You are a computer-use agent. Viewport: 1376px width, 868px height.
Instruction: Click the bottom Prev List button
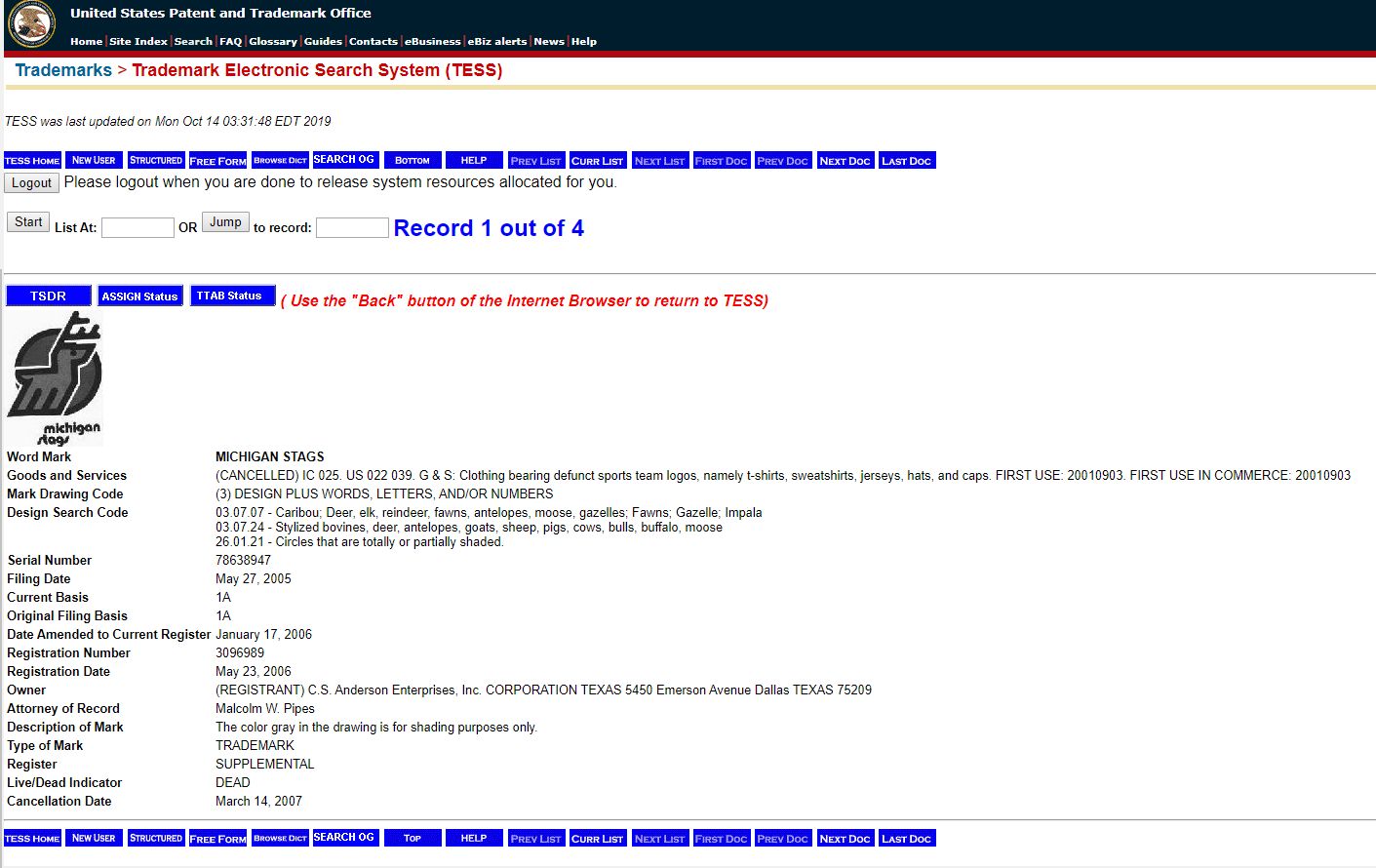[536, 838]
